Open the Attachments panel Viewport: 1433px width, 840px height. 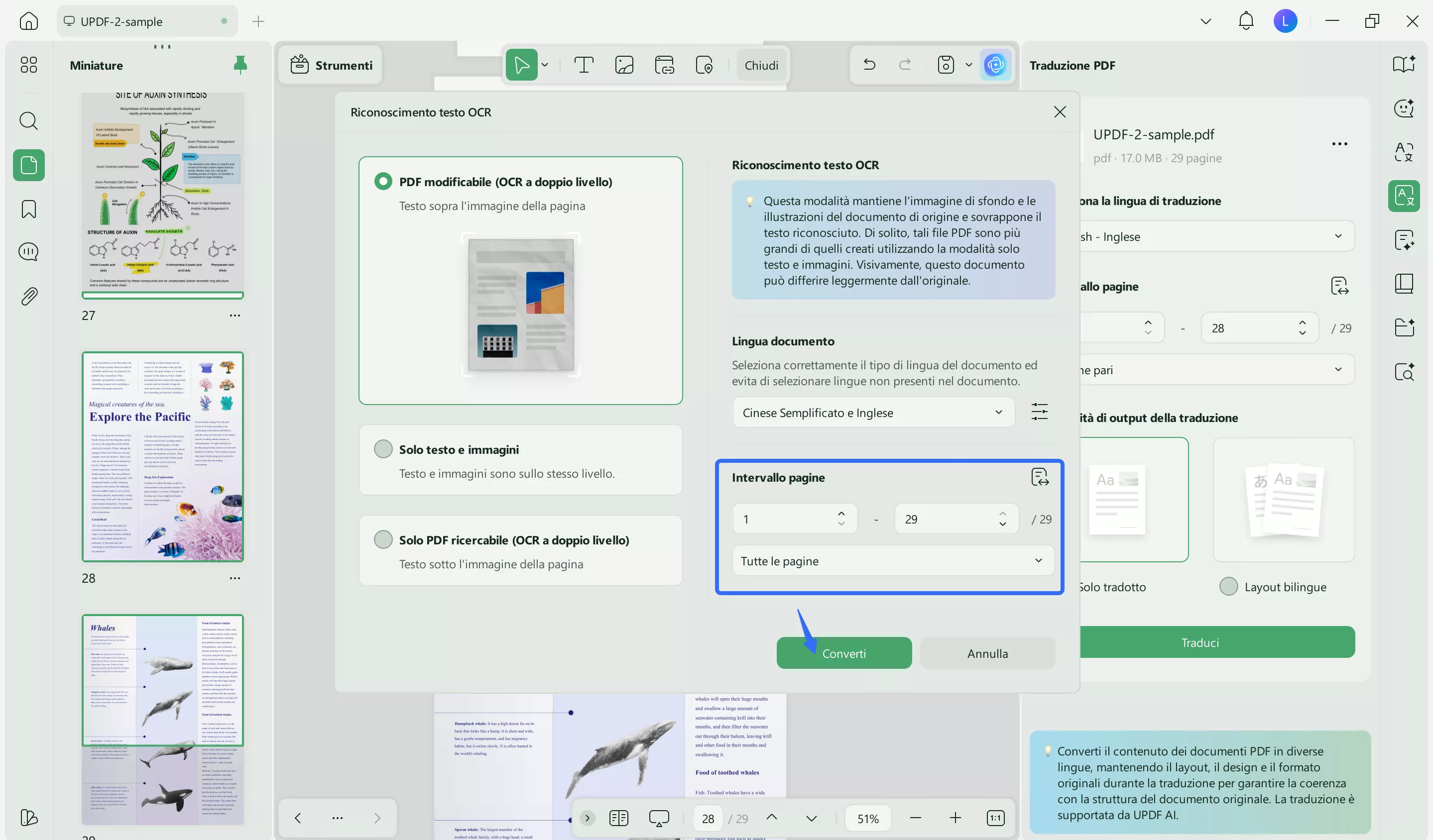[28, 296]
